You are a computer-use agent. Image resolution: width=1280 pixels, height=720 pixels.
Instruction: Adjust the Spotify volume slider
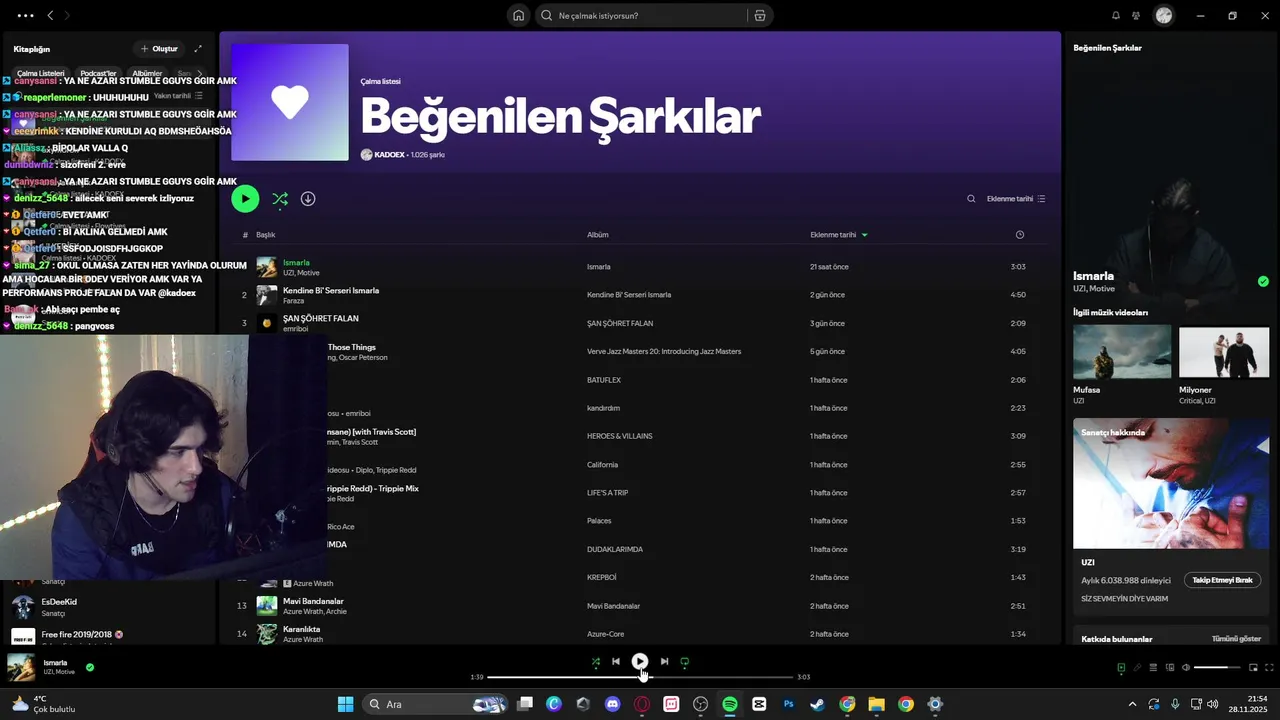click(x=1217, y=668)
